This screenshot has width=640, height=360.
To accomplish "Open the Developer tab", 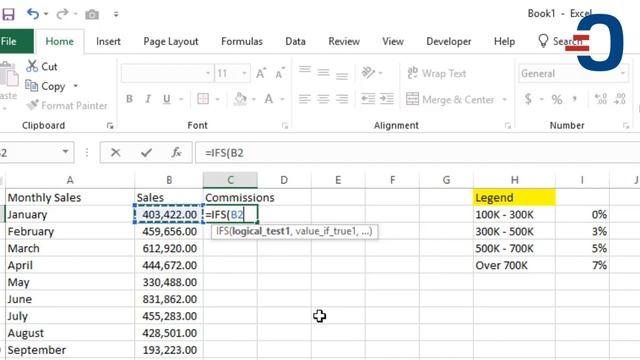I will click(x=449, y=41).
